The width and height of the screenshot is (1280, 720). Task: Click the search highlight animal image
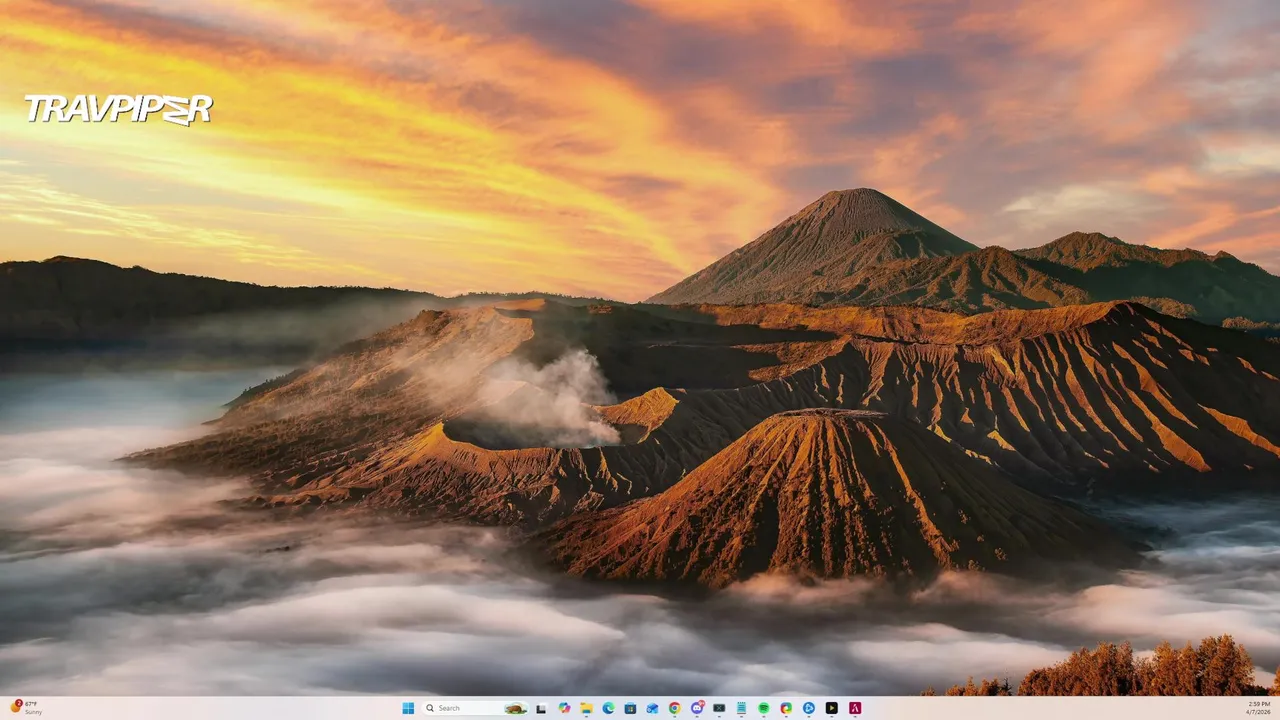[515, 708]
